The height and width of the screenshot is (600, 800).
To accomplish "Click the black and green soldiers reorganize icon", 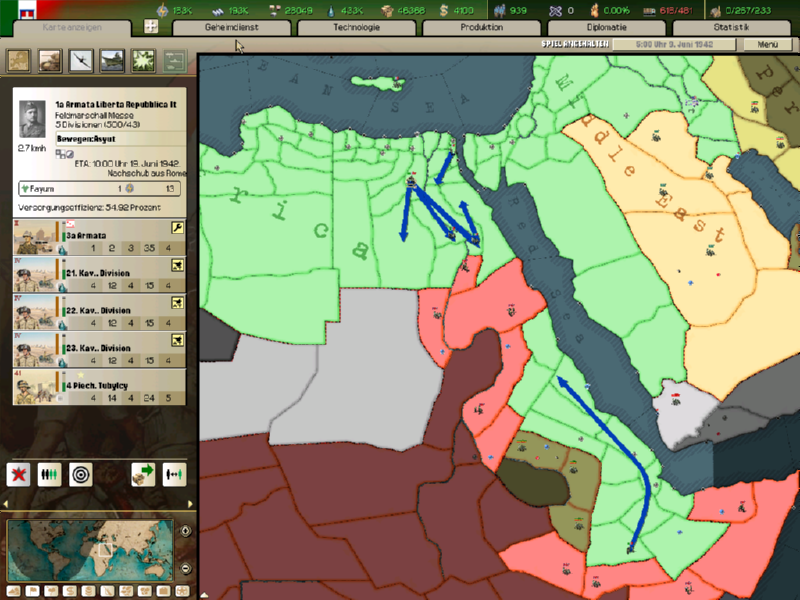I will 49,474.
